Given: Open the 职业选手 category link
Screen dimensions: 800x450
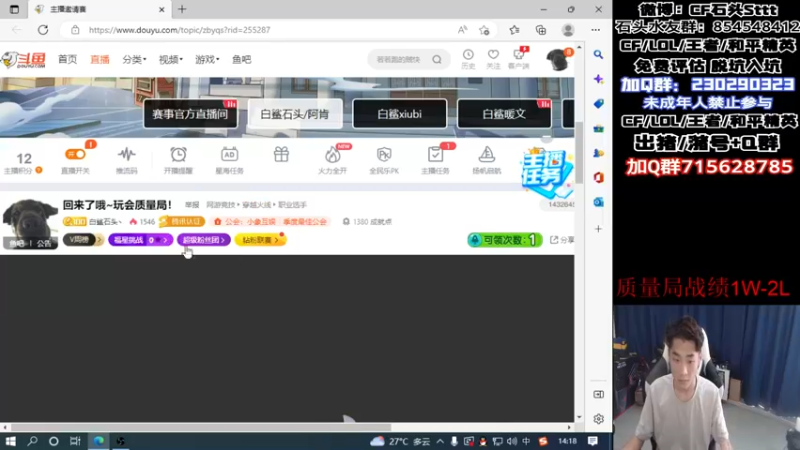Looking at the screenshot, I should click(292, 205).
